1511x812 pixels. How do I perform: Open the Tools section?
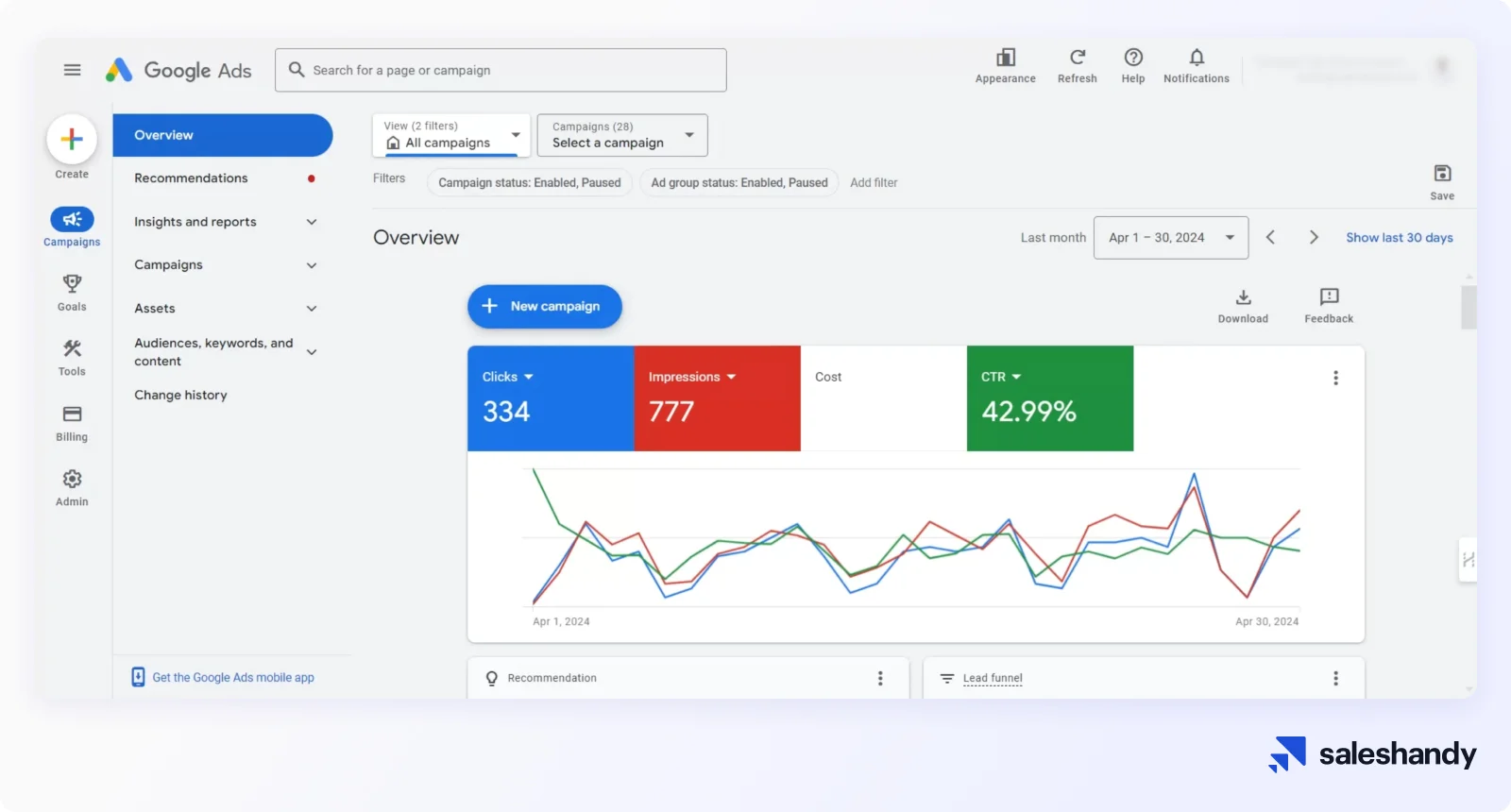tap(72, 349)
